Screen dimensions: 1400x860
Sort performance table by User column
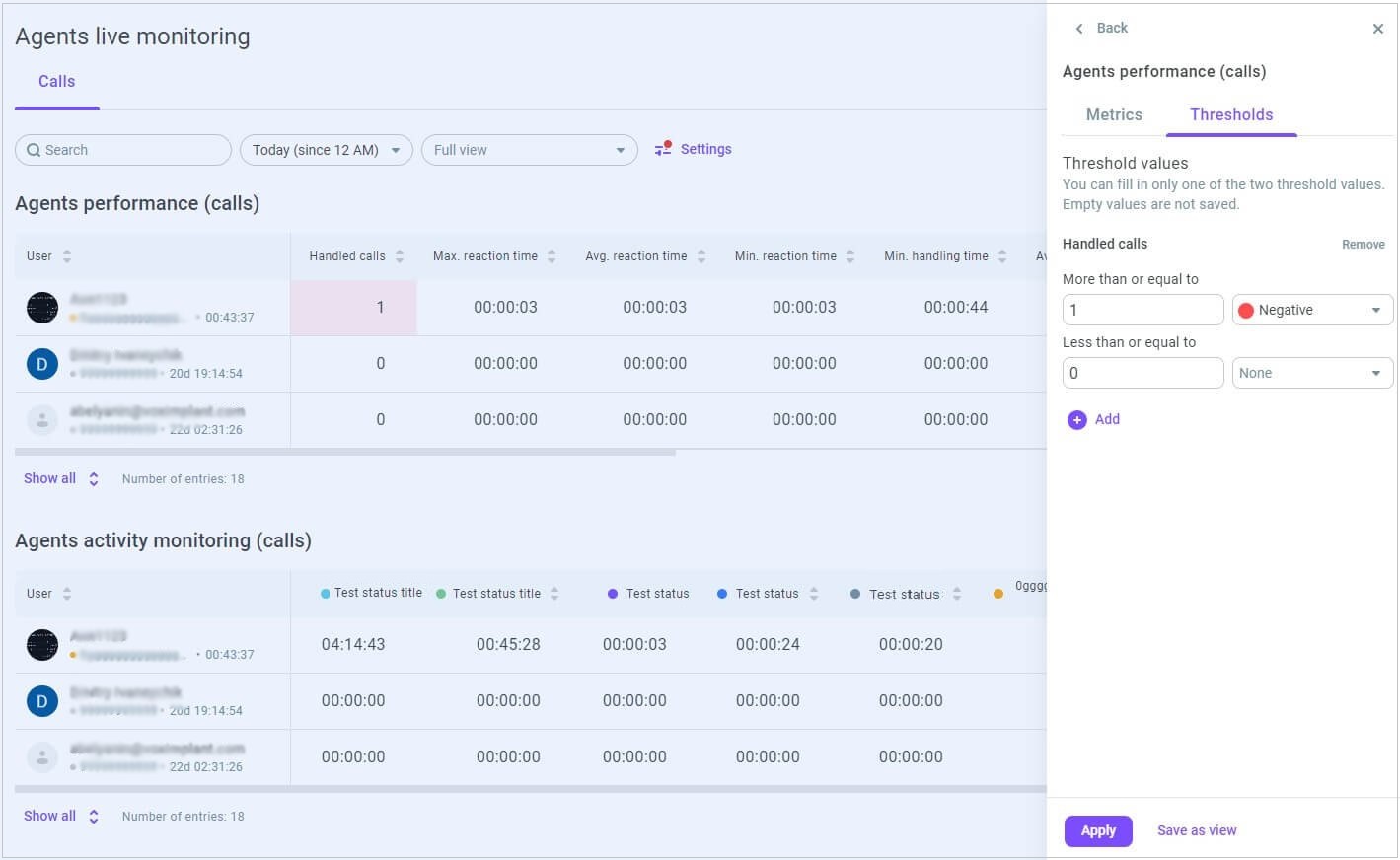(67, 256)
